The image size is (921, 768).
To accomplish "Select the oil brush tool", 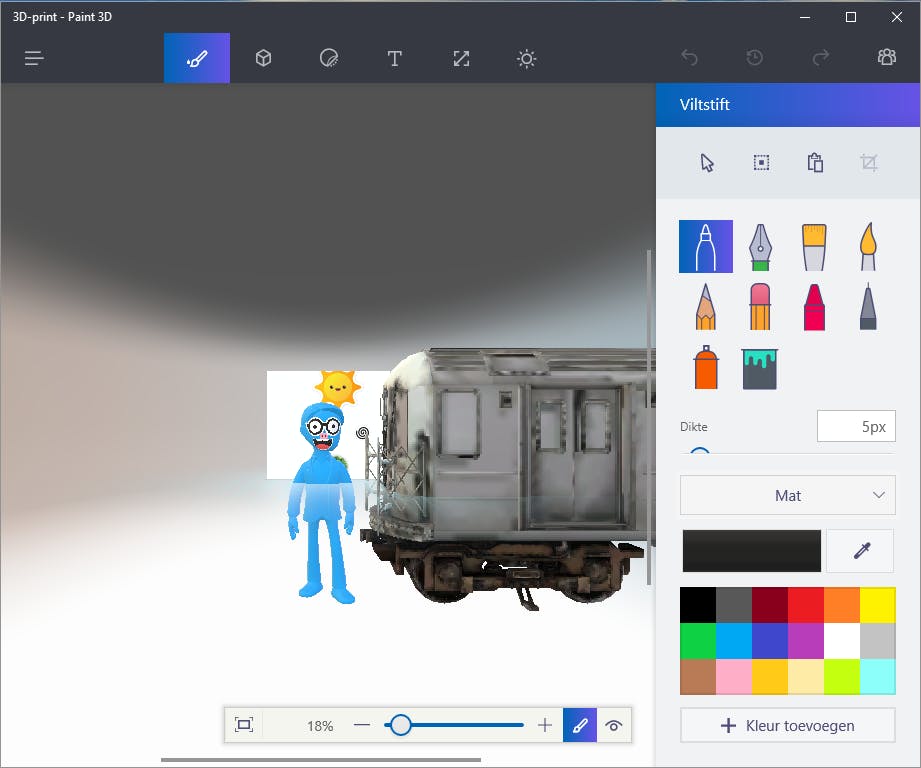I will click(813, 246).
